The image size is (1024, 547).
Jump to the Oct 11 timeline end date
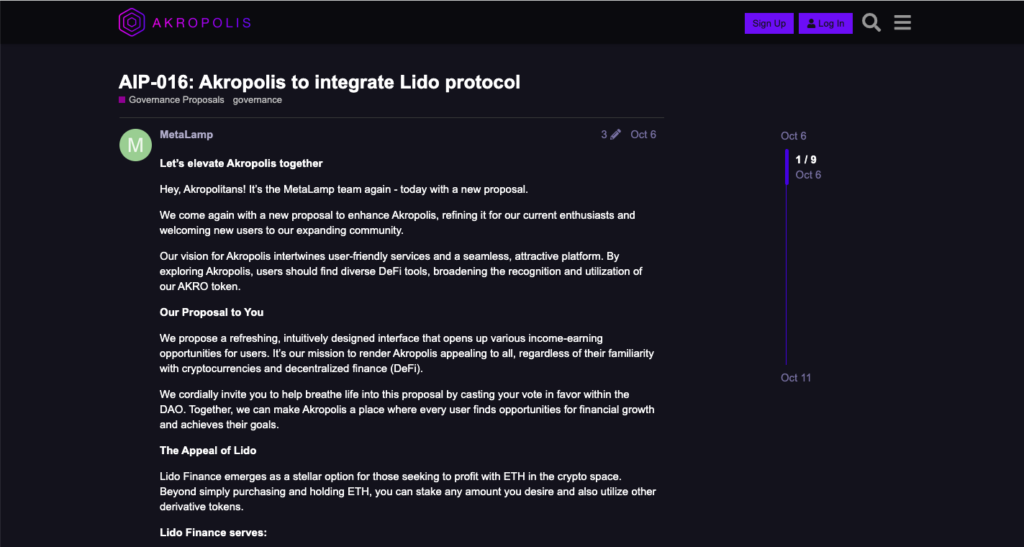796,378
